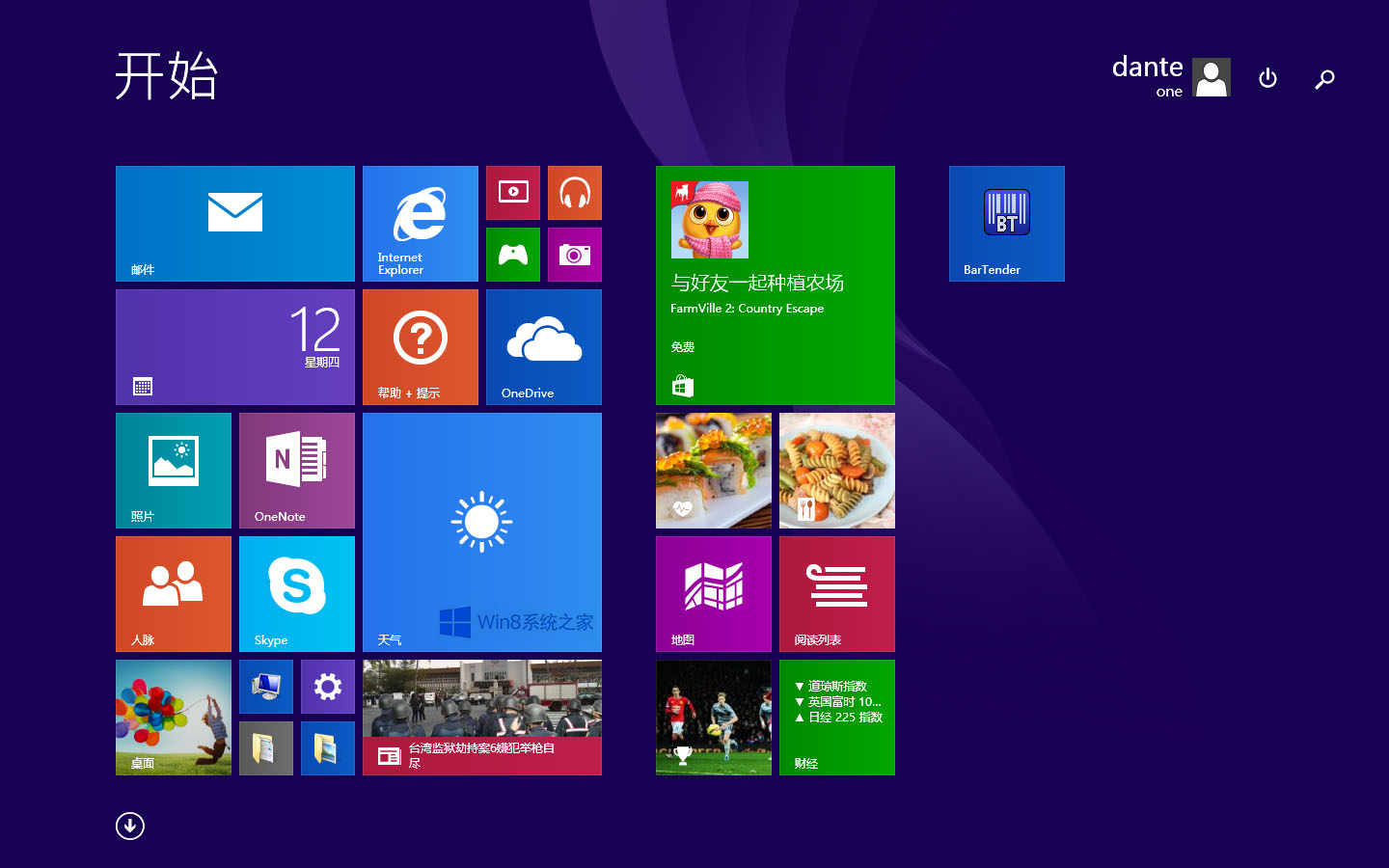Open the Desktop tile (桌面)

click(x=174, y=718)
